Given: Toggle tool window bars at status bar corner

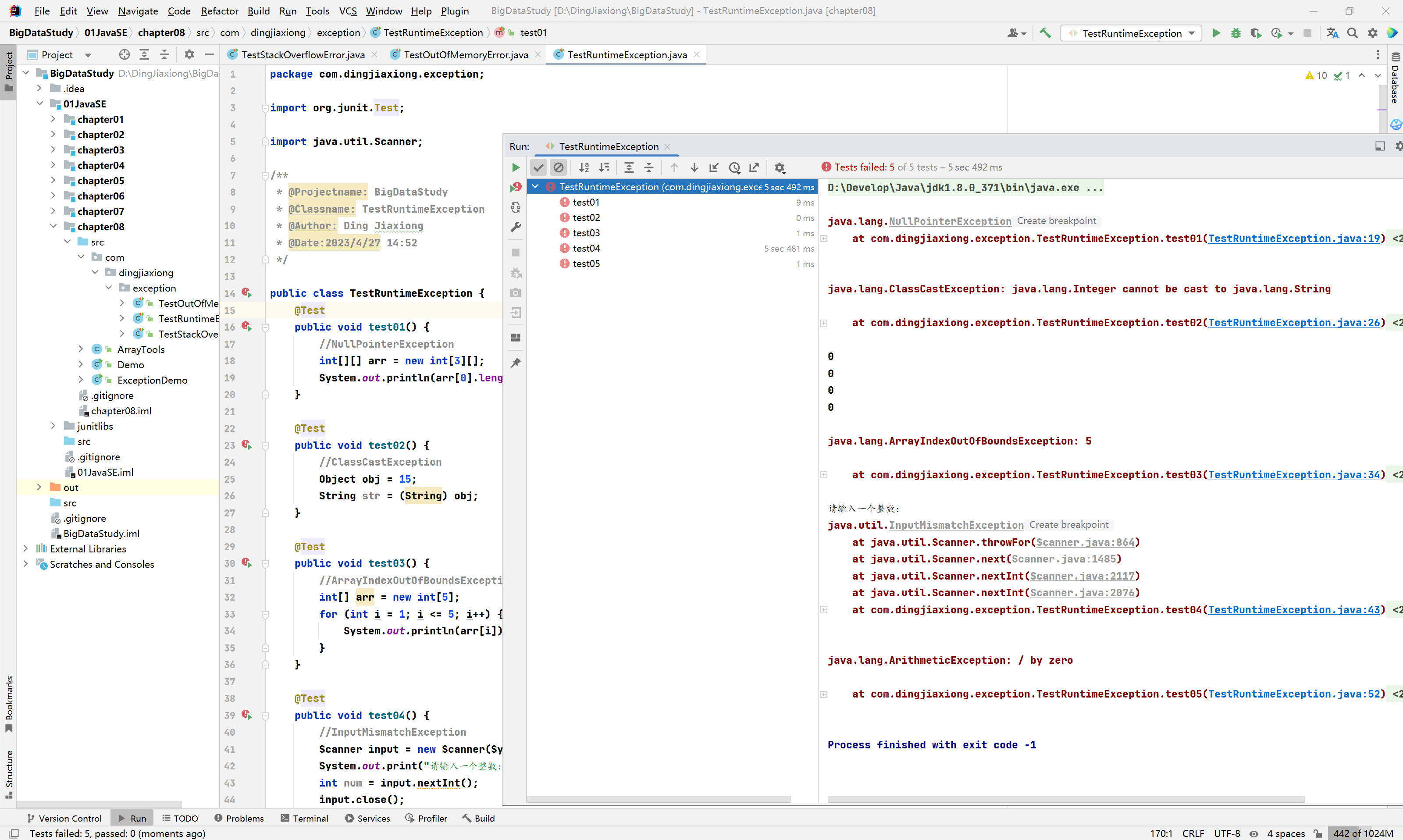Looking at the screenshot, I should pyautogui.click(x=14, y=833).
